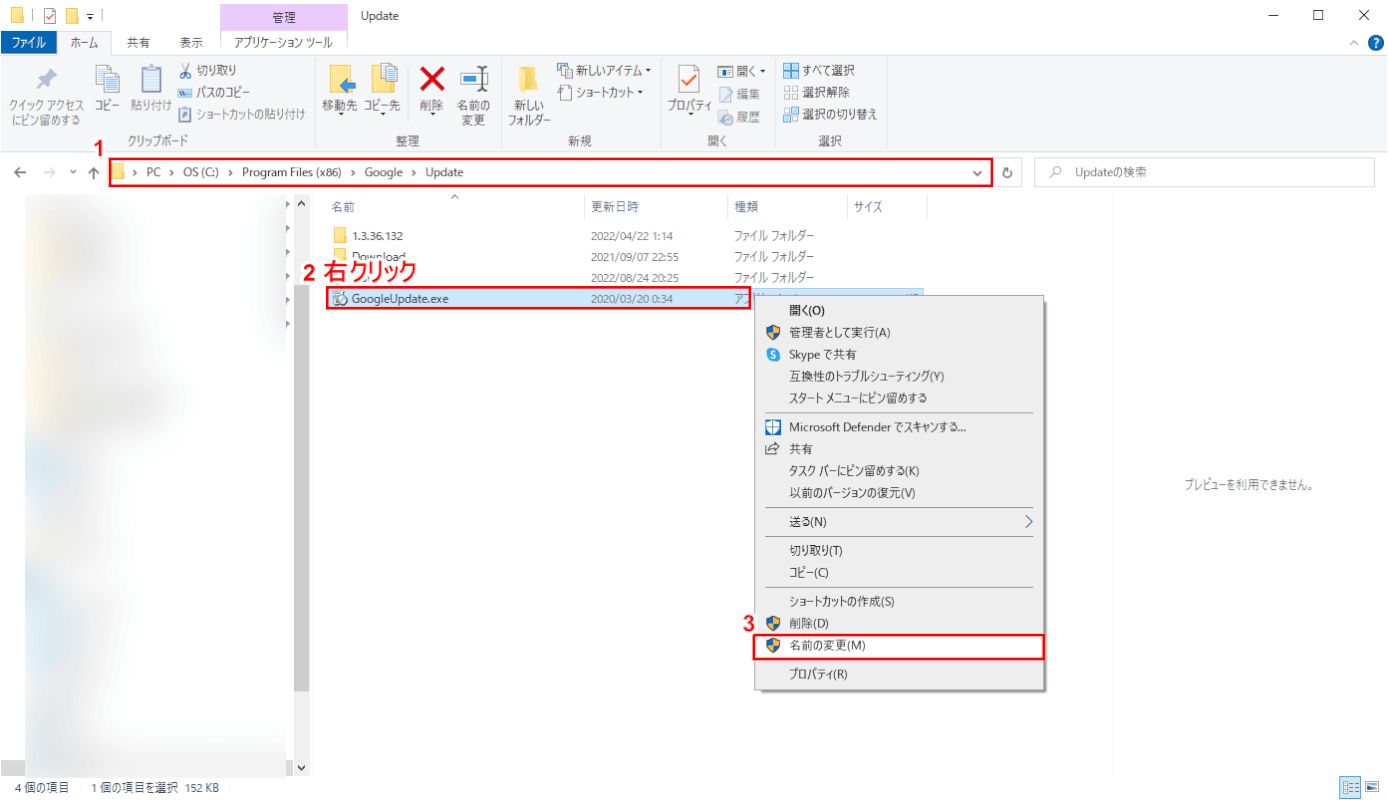The height and width of the screenshot is (800, 1388).
Task: Click the navigation pane scrollbar down arrow
Action: pos(302,769)
